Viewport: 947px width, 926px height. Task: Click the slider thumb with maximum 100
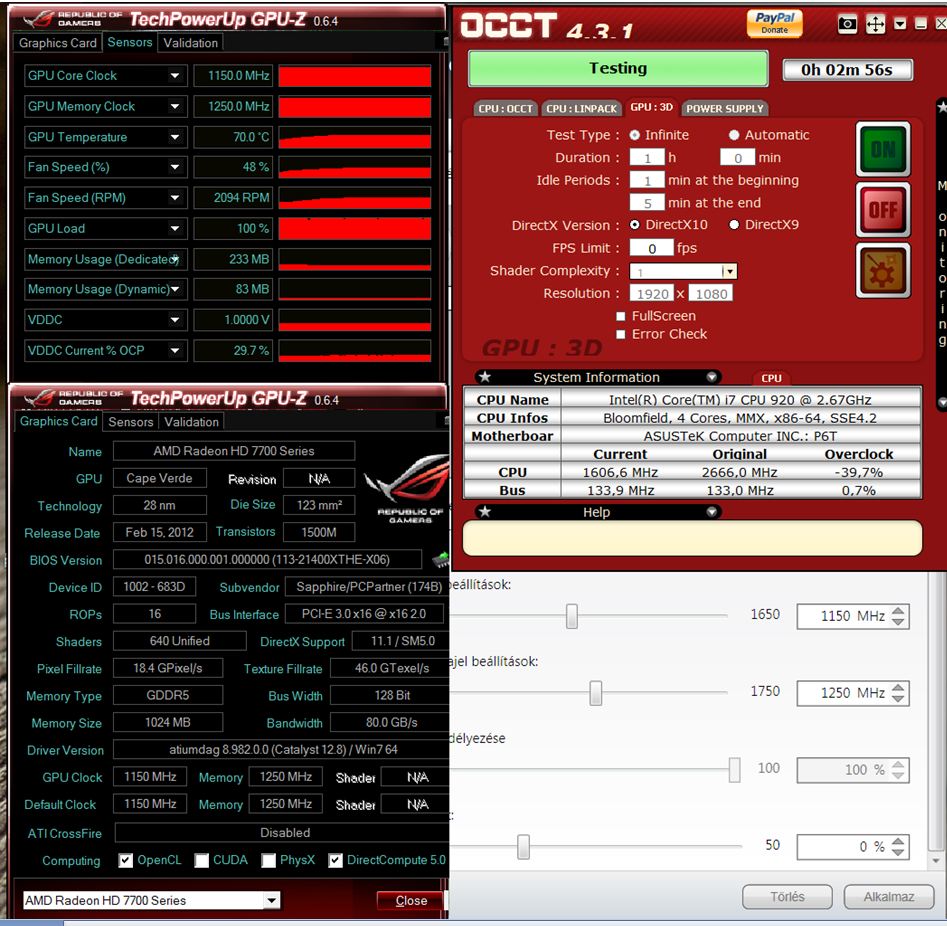click(x=734, y=770)
